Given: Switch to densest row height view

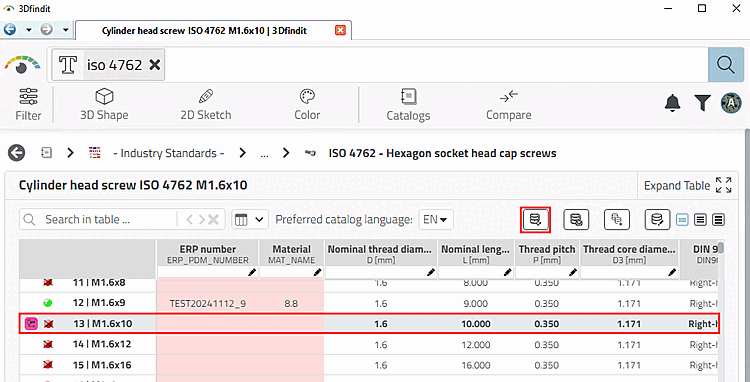Looking at the screenshot, I should 718,220.
